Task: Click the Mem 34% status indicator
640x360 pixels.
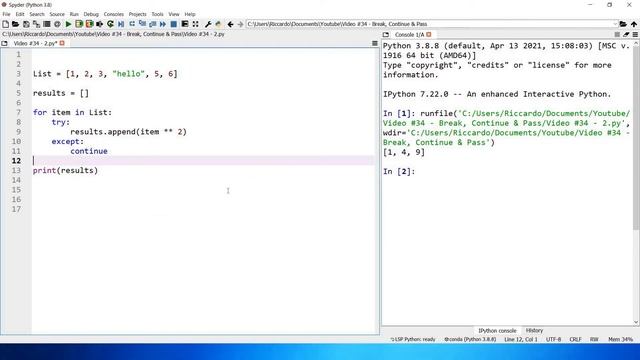Action: [620, 340]
